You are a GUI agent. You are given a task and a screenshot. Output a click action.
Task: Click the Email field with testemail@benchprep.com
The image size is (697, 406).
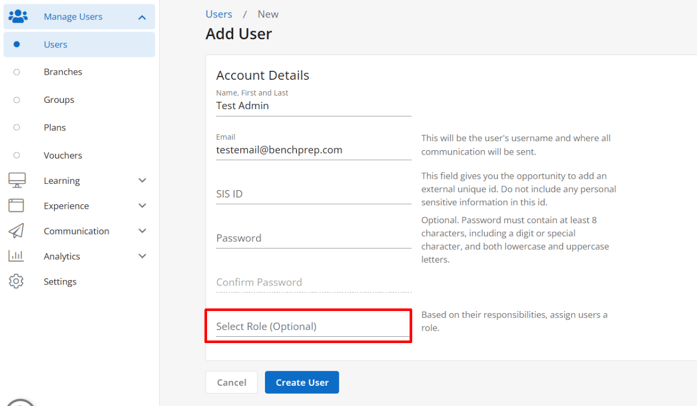pos(313,150)
